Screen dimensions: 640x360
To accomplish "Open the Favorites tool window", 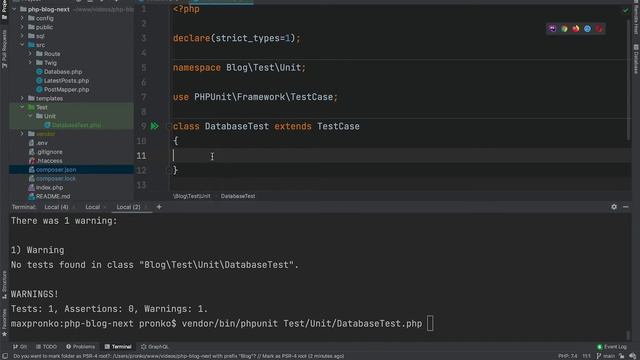I will pyautogui.click(x=4, y=322).
